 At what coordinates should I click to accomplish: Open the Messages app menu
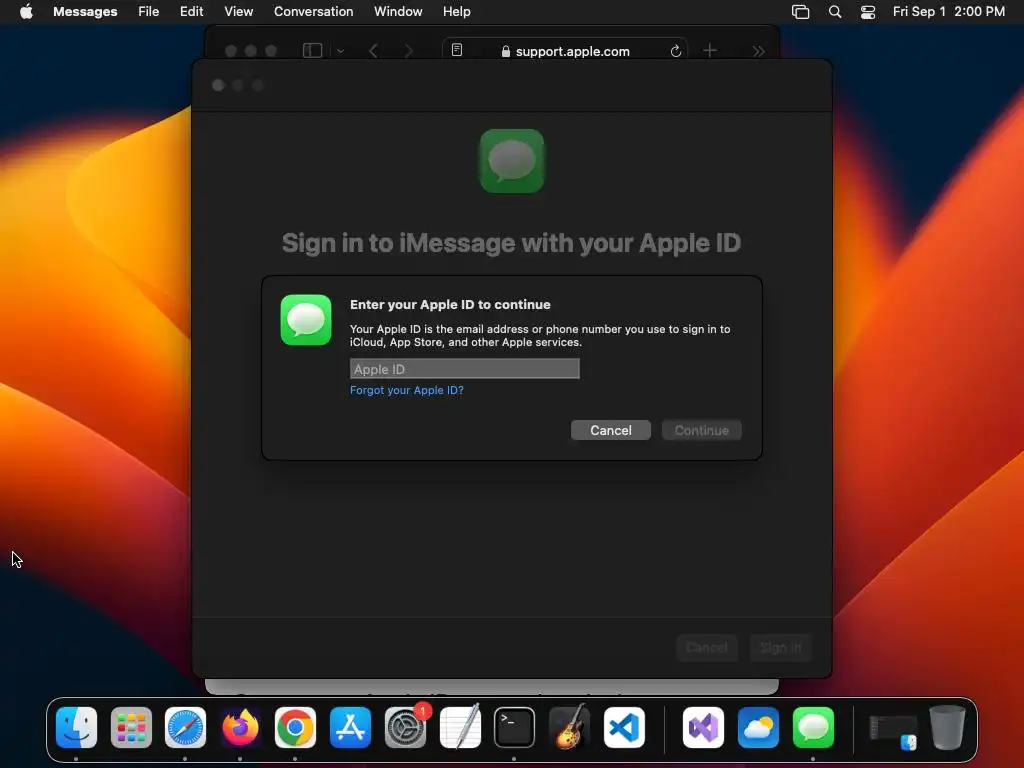85,11
